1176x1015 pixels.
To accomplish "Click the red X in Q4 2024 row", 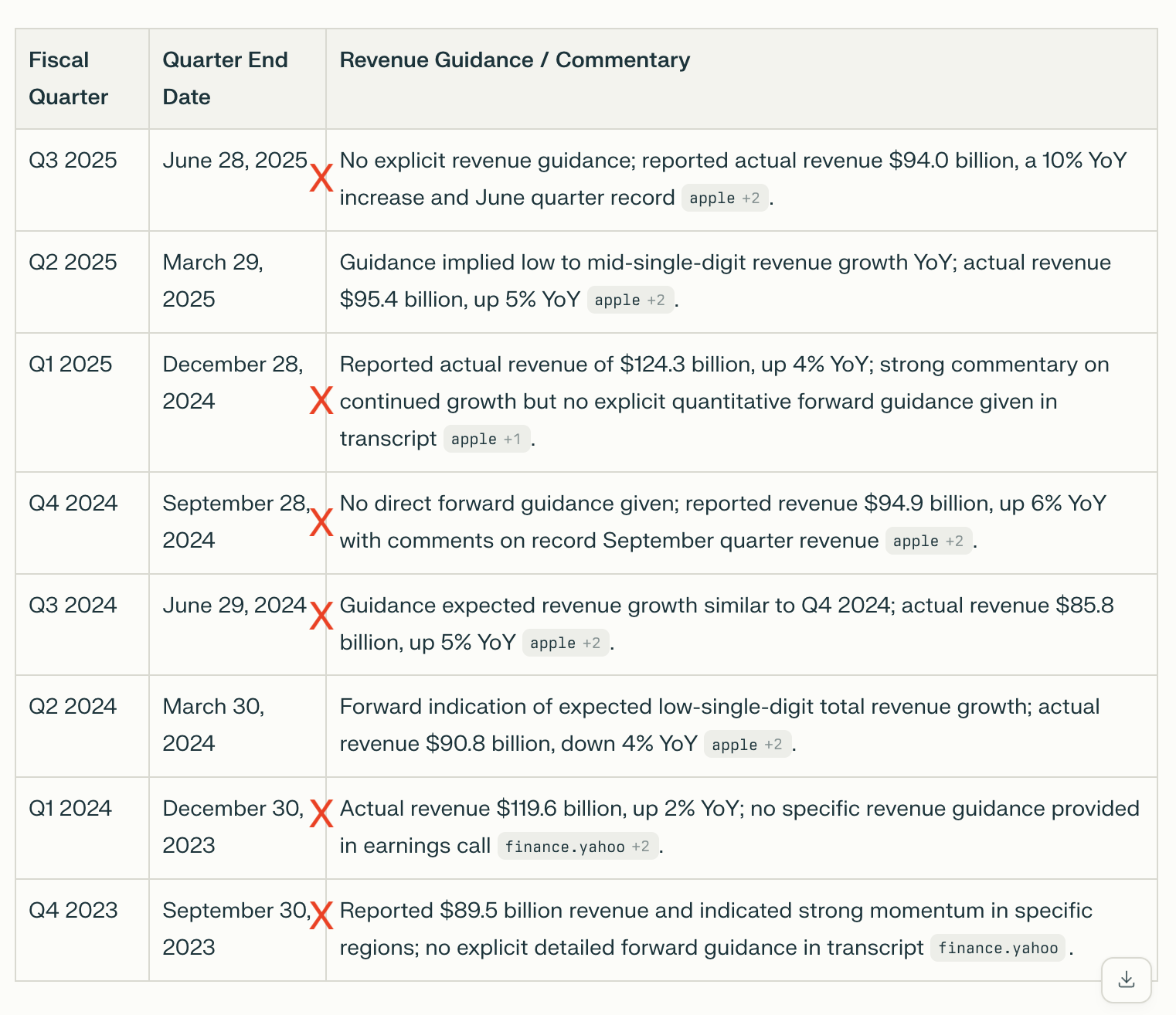I will (321, 522).
